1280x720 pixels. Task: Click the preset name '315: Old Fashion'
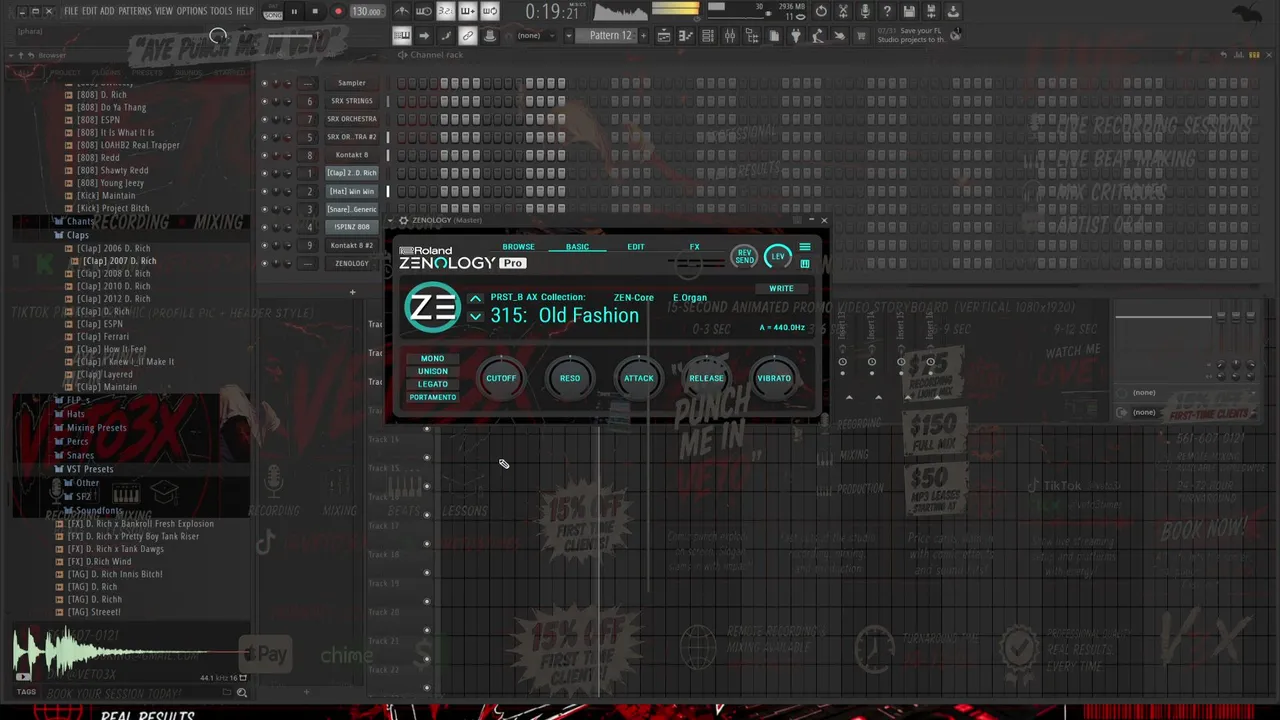tap(564, 316)
